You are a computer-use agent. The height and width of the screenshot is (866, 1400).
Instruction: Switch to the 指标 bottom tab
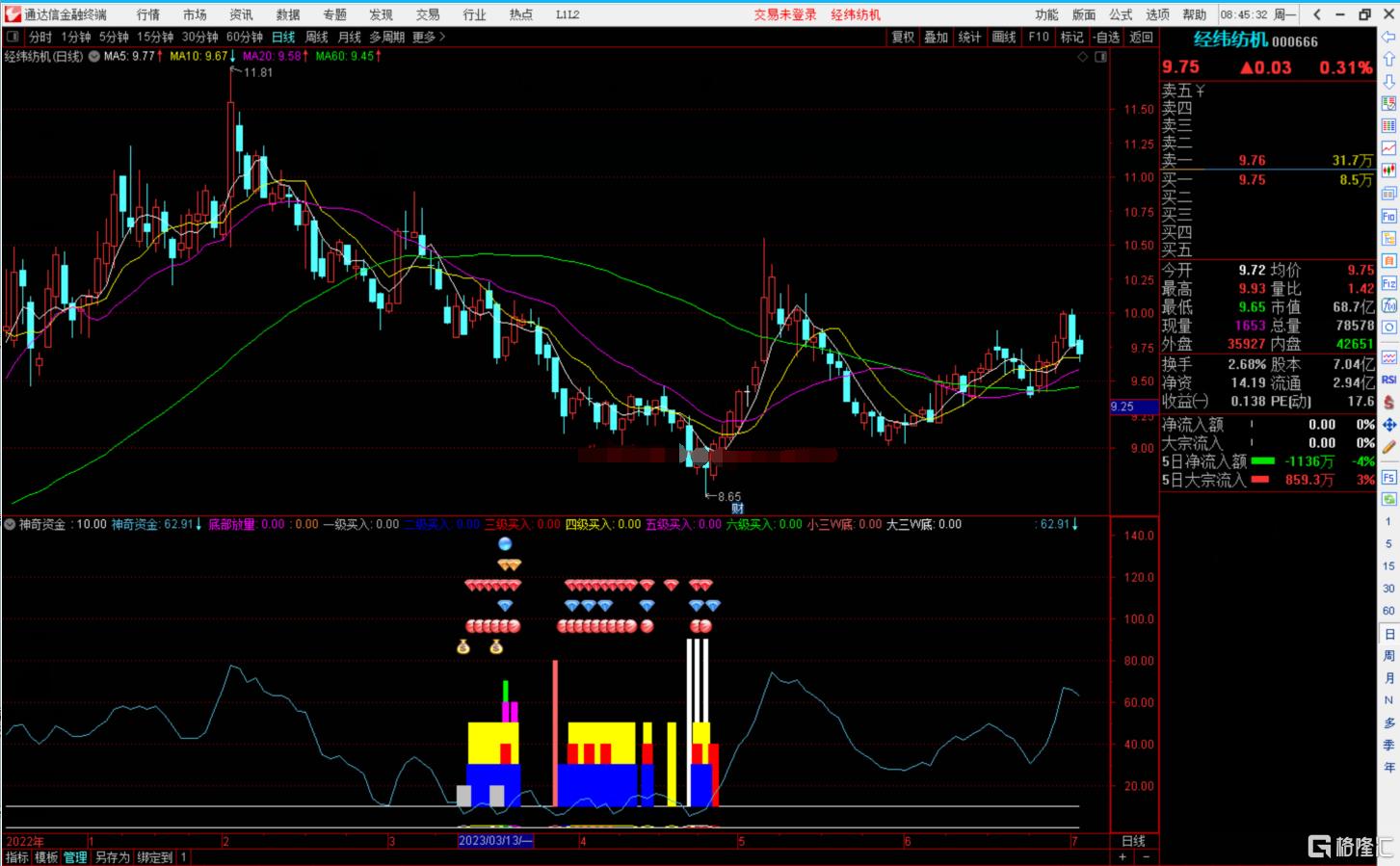click(x=17, y=857)
